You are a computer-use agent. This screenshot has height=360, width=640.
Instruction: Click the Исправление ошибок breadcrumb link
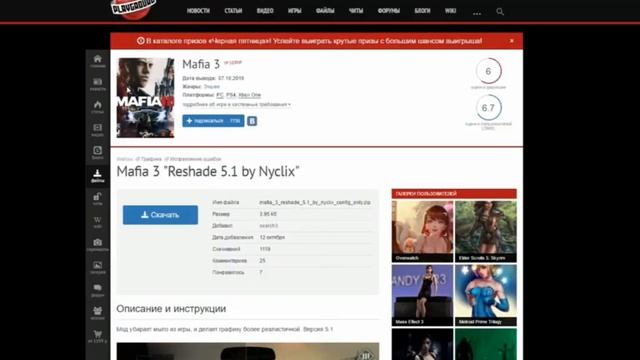tap(196, 159)
